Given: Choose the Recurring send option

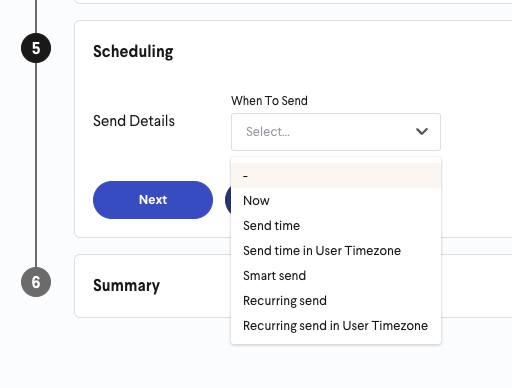Looking at the screenshot, I should point(336,301).
